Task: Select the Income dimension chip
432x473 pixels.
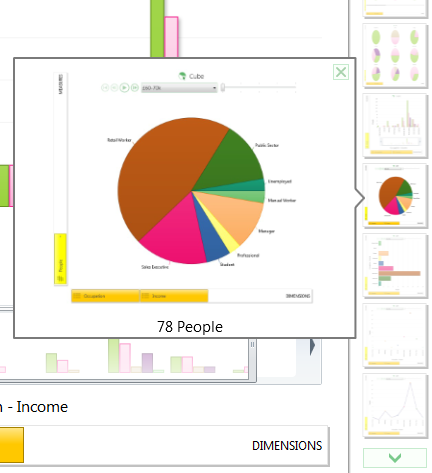Action: click(174, 296)
